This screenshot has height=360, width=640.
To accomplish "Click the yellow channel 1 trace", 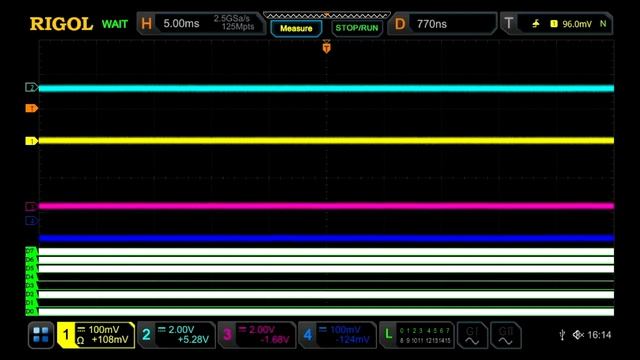I will point(327,140).
